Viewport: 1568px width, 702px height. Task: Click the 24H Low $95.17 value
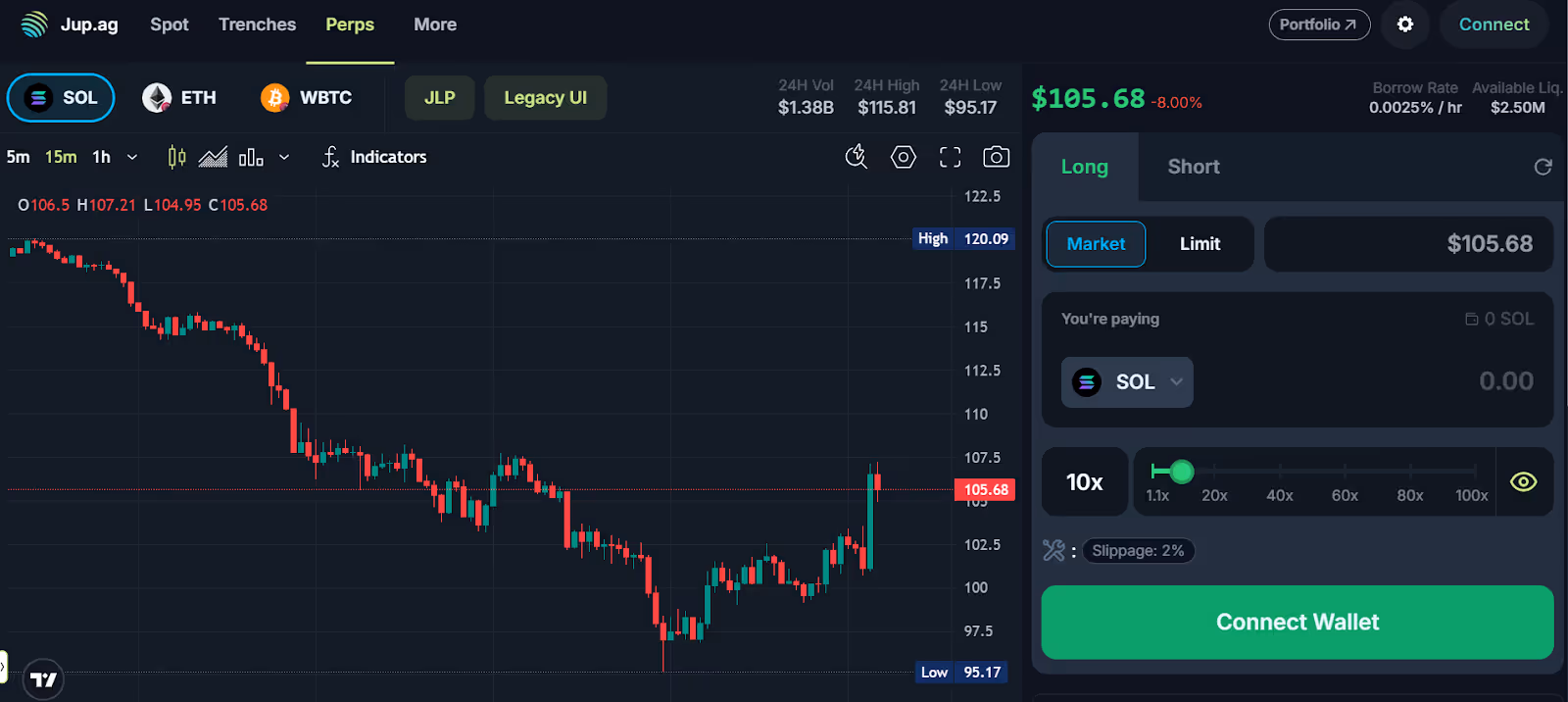[970, 108]
